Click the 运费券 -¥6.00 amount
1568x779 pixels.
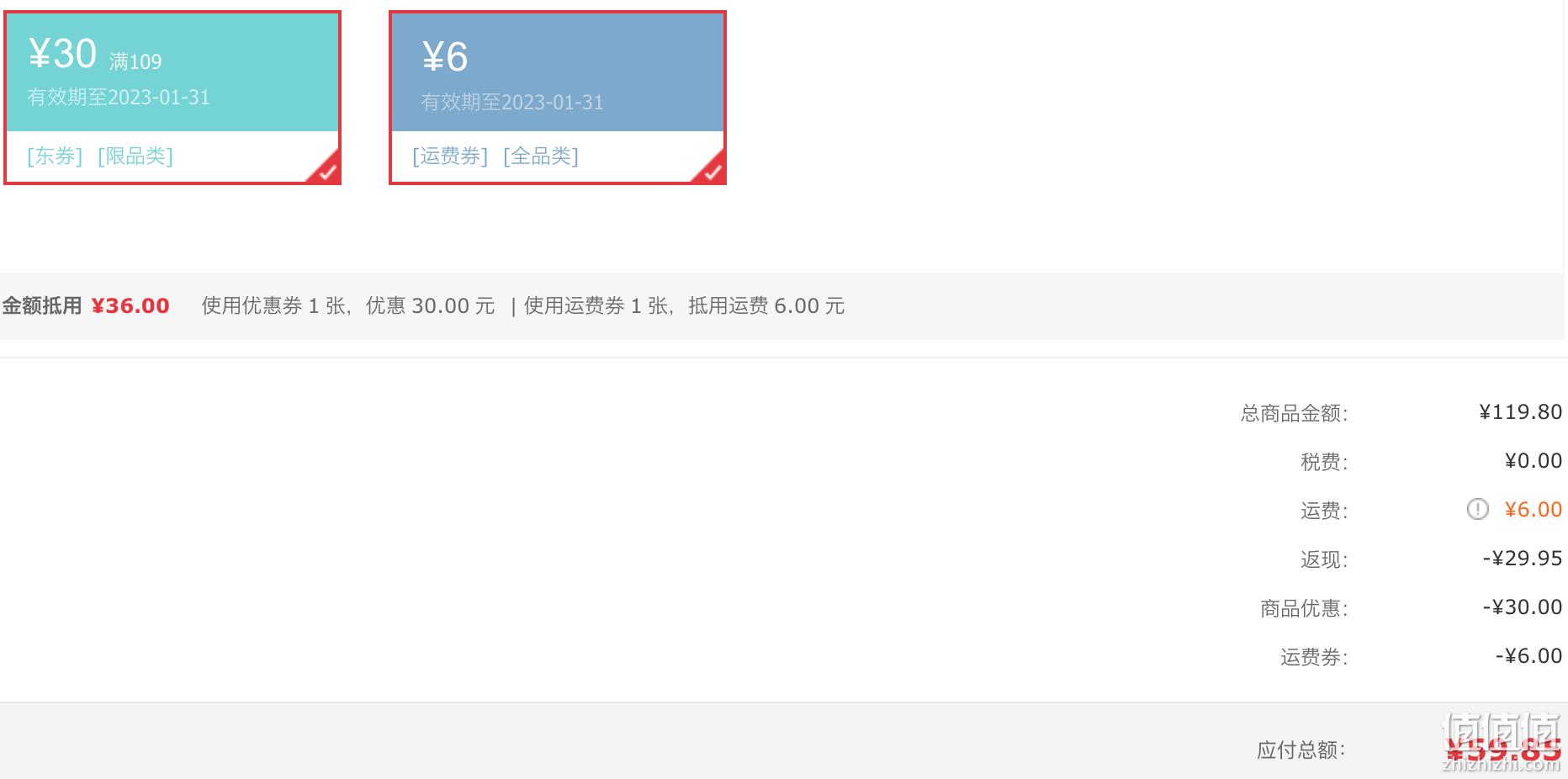click(x=1528, y=656)
